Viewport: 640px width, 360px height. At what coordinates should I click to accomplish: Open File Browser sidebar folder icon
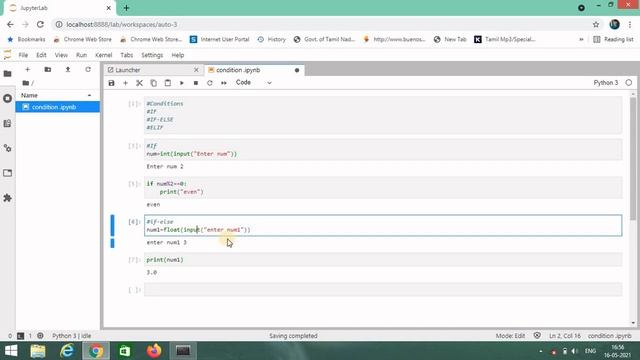pyautogui.click(x=7, y=74)
